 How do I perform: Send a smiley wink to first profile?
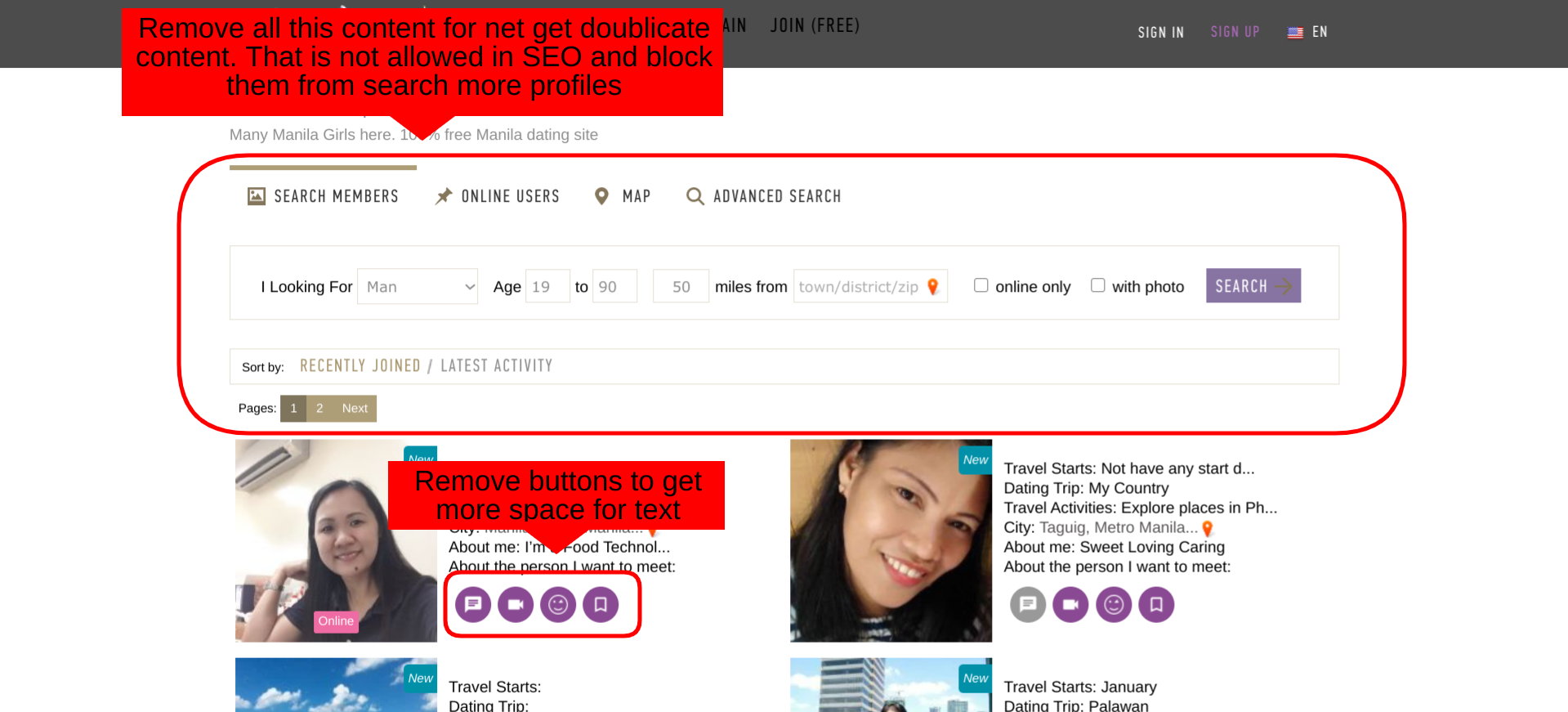(x=558, y=605)
